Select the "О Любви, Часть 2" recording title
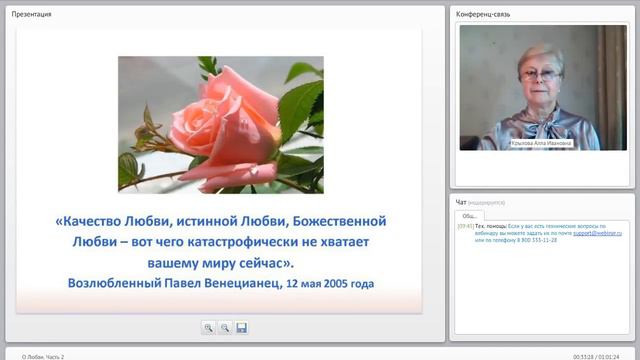This screenshot has width=640, height=360. pyautogui.click(x=43, y=357)
